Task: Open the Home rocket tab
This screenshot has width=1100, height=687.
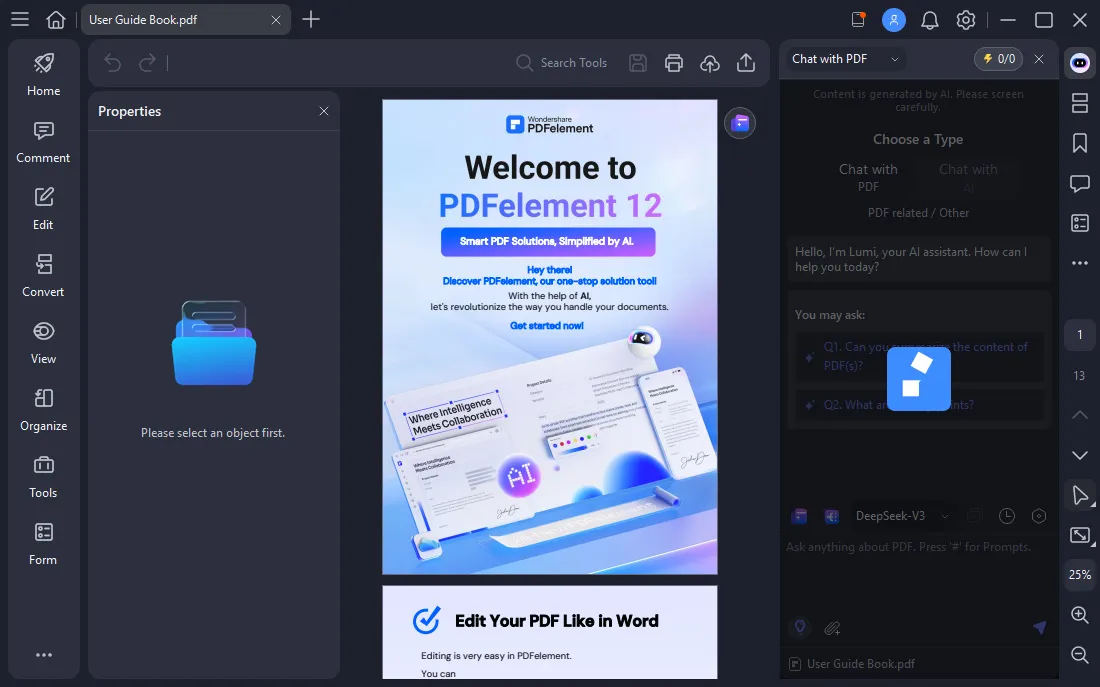Action: [x=43, y=75]
